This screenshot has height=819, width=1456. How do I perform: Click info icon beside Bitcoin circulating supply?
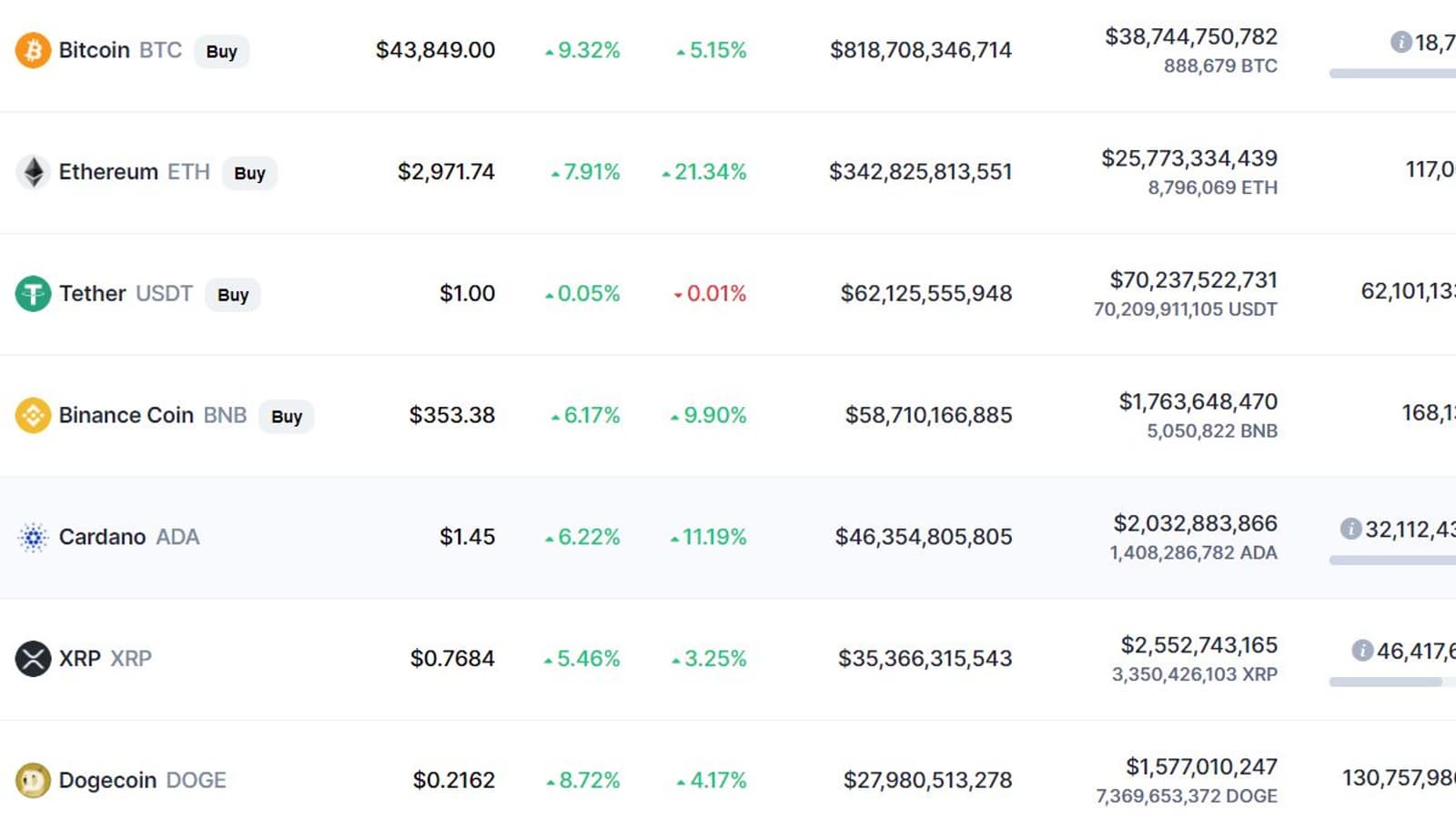coord(1400,42)
